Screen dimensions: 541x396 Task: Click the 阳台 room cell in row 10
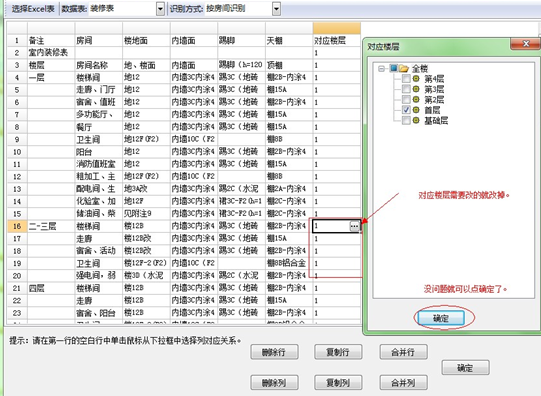pyautogui.click(x=99, y=152)
